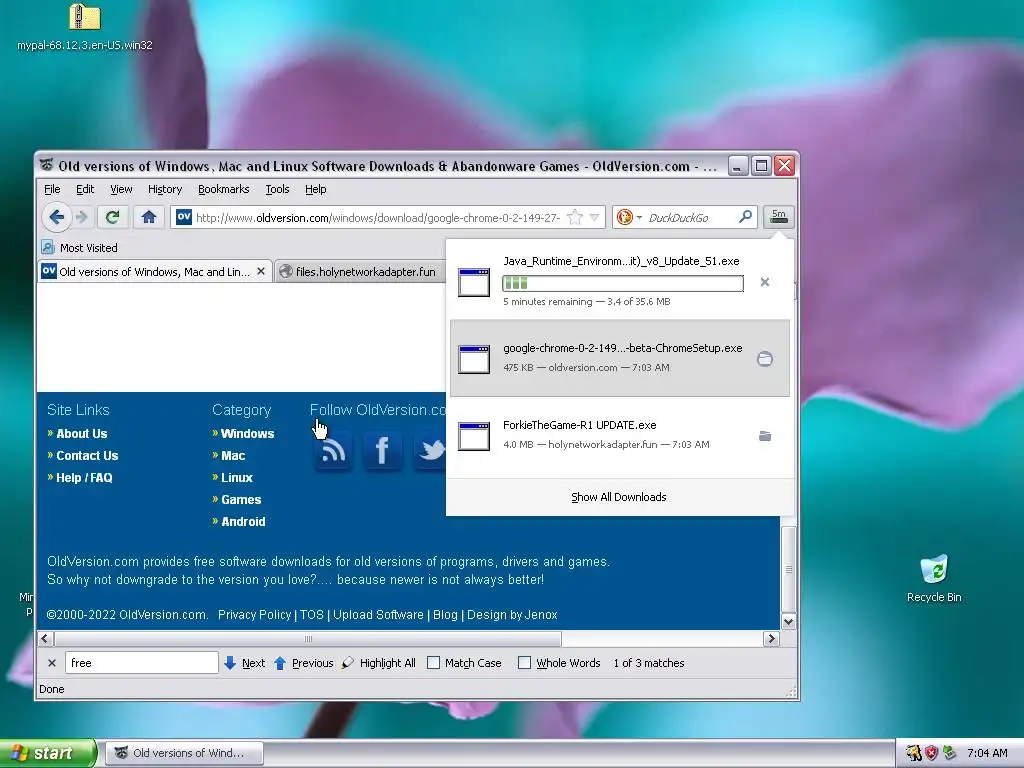Image resolution: width=1024 pixels, height=768 pixels.
Task: Click the forward arrow navigation button
Action: click(82, 217)
